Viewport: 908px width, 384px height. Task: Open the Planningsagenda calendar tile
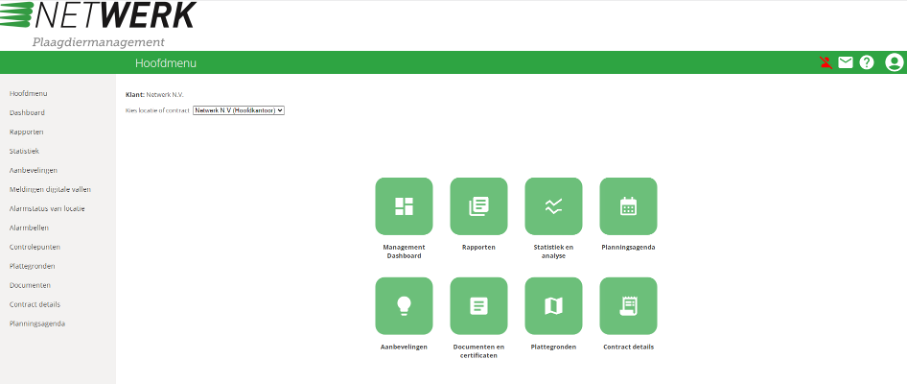[628, 206]
